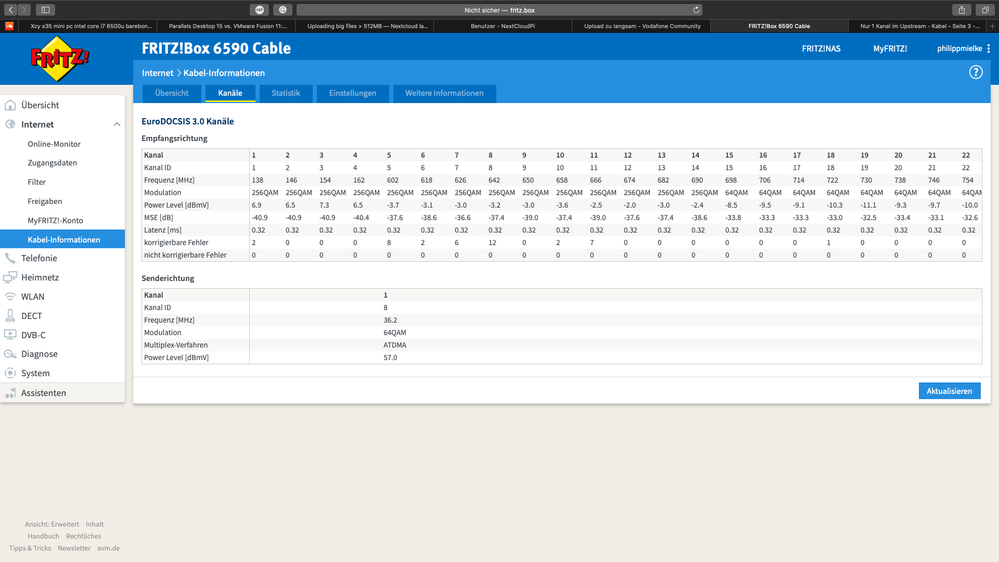This screenshot has width=999, height=562.
Task: Collapse the Internet menu chevron
Action: click(117, 124)
